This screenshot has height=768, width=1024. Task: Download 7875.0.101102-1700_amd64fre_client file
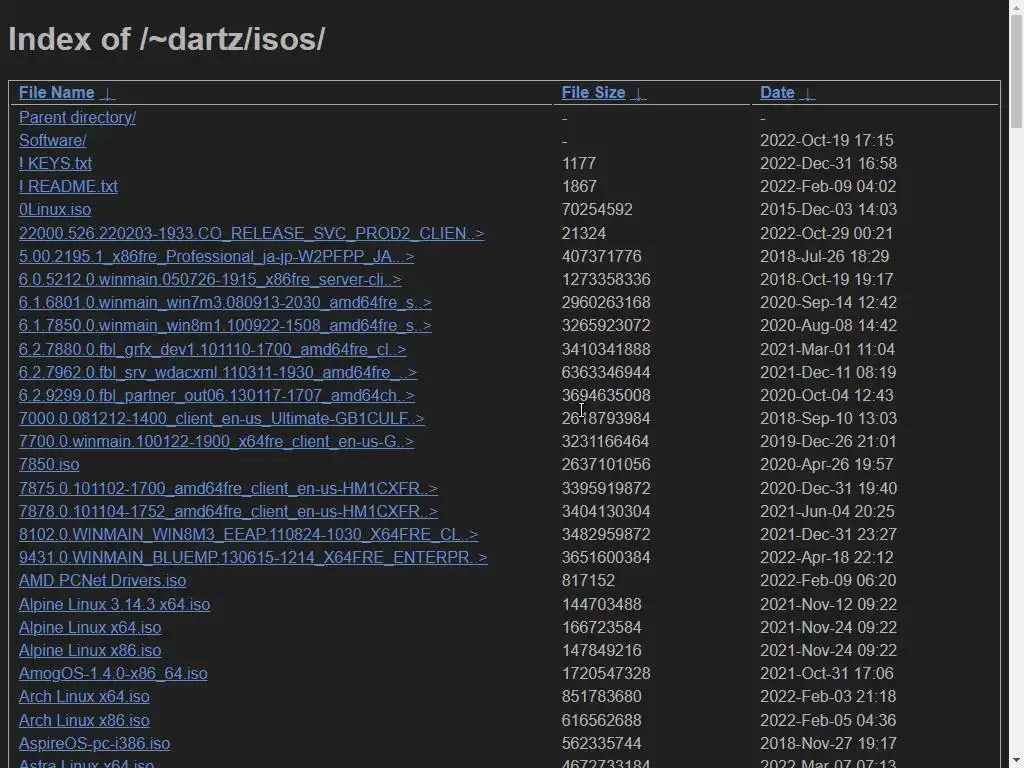(x=229, y=488)
